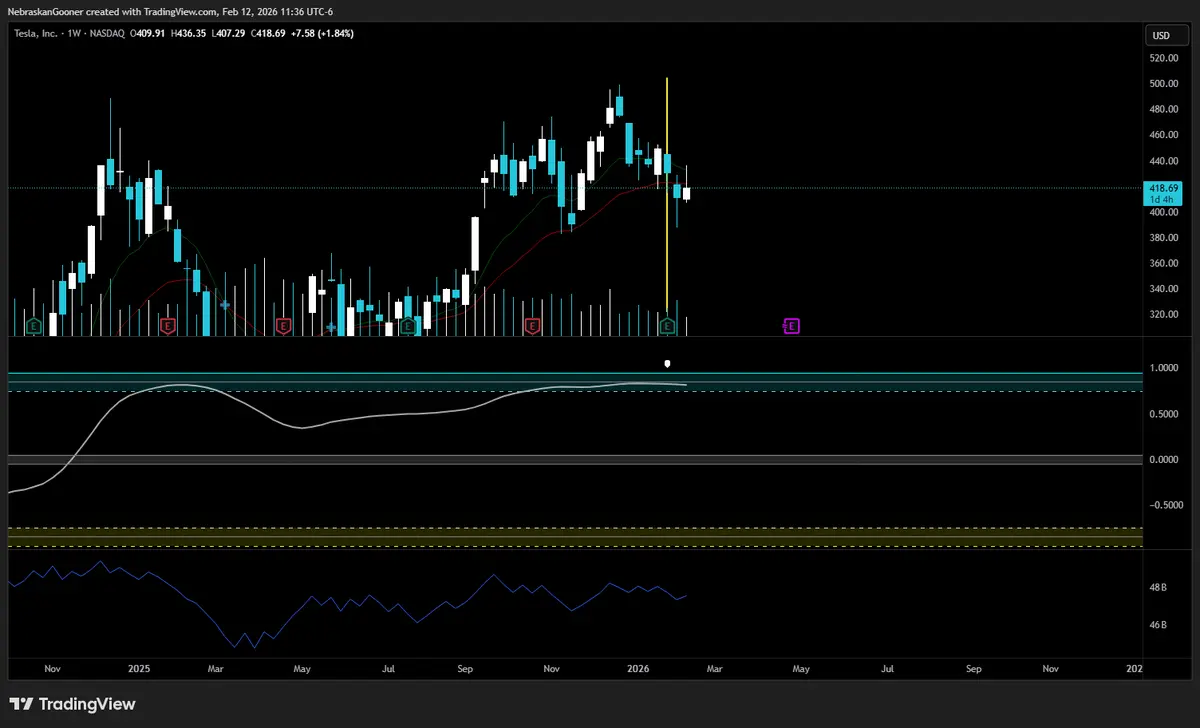Click the TradingView logo
Screen dimensions: 1200x728
tap(73, 704)
